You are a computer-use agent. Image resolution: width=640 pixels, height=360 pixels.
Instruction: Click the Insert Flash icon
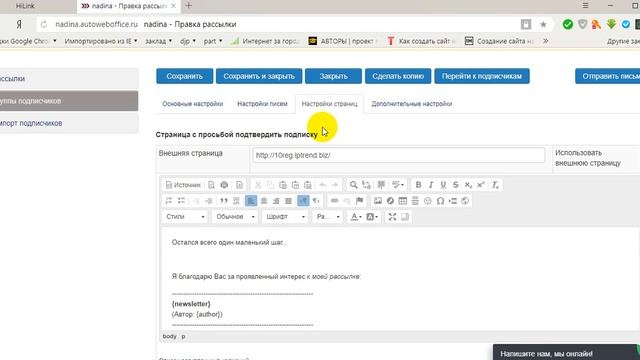[x=390, y=200]
